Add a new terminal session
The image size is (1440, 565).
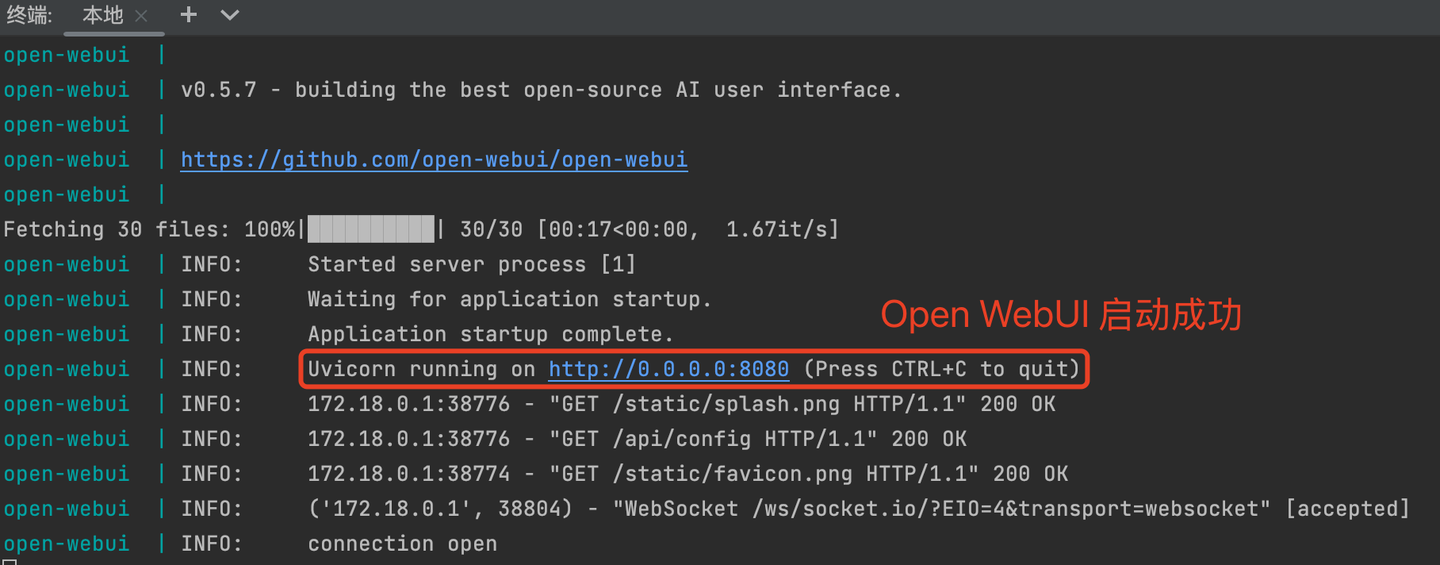(189, 15)
